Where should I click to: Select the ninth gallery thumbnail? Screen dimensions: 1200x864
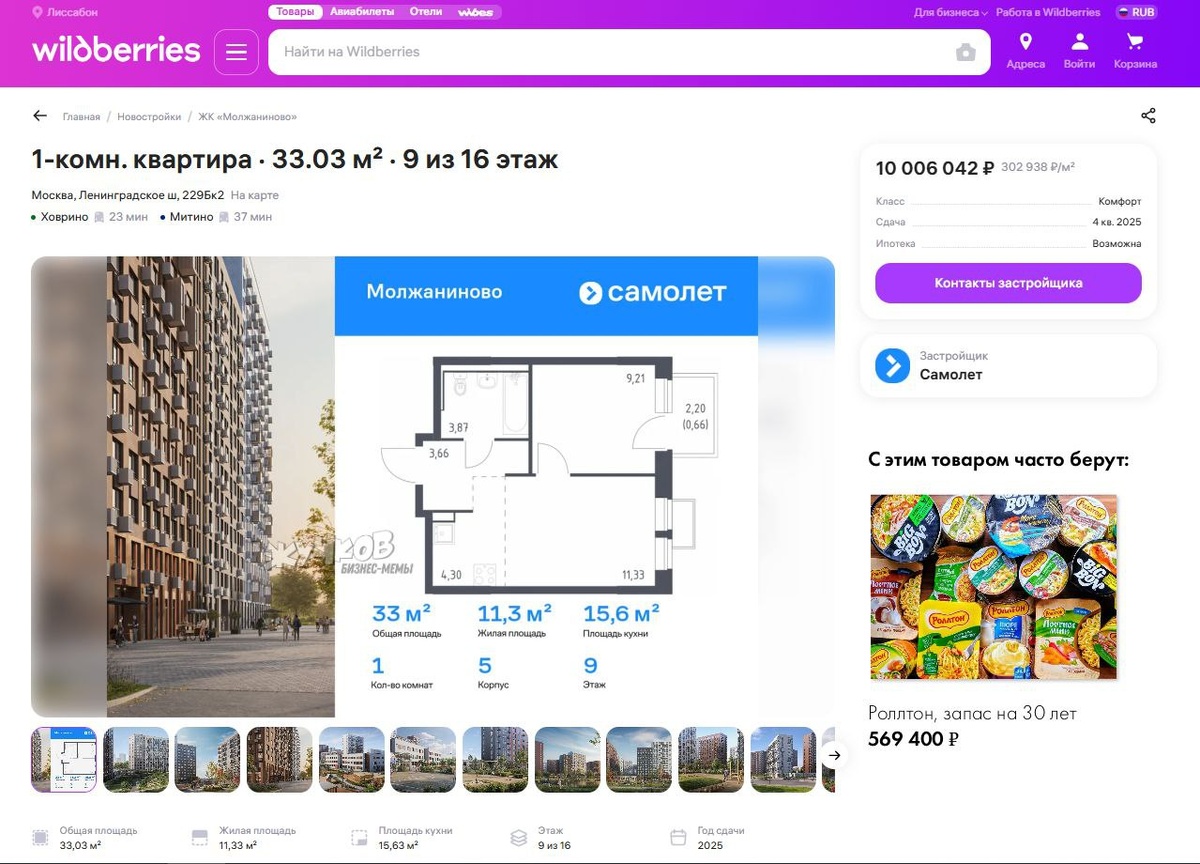click(x=639, y=760)
